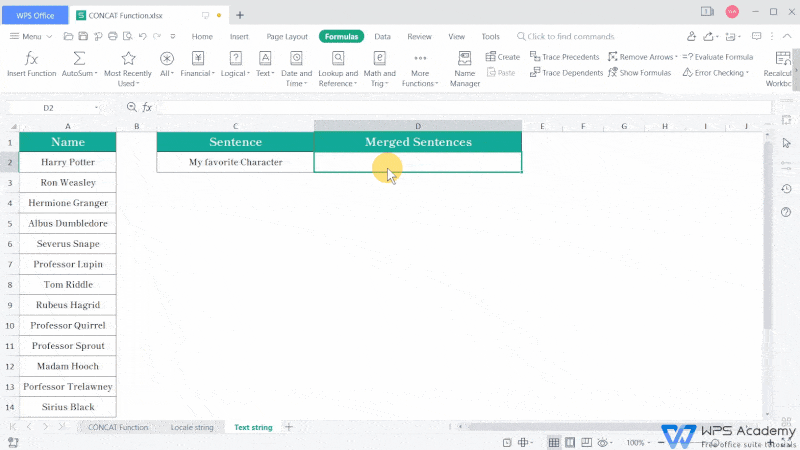Open the Insert Function dialog
800x450 pixels.
pyautogui.click(x=32, y=64)
